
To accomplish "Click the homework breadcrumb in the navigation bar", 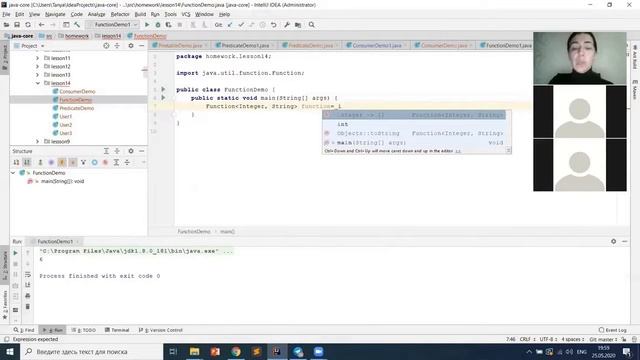I will click(x=74, y=36).
